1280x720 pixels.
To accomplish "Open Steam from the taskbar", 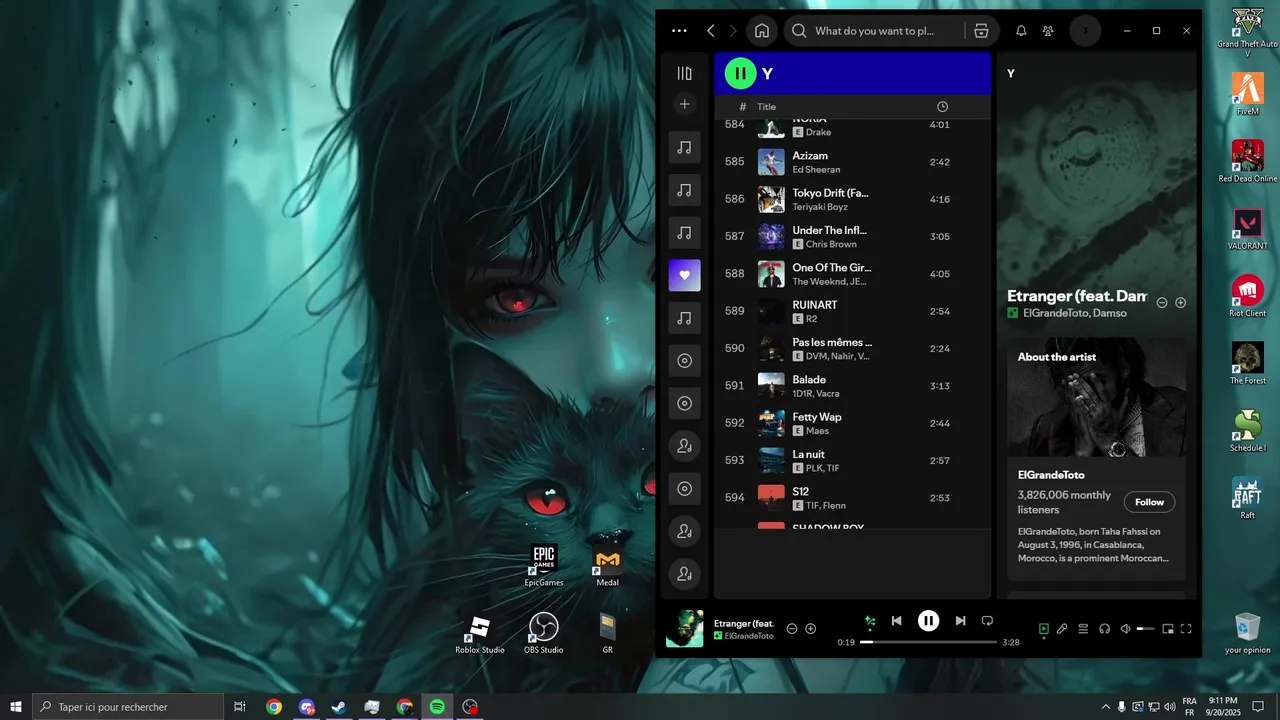I will [339, 707].
